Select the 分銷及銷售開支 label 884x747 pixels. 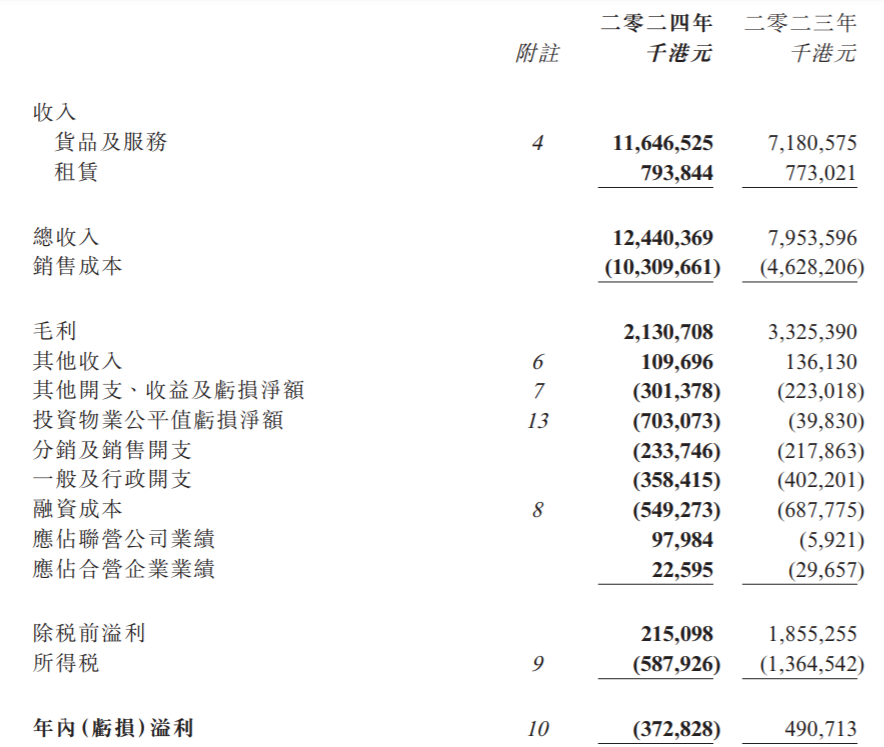(112, 449)
